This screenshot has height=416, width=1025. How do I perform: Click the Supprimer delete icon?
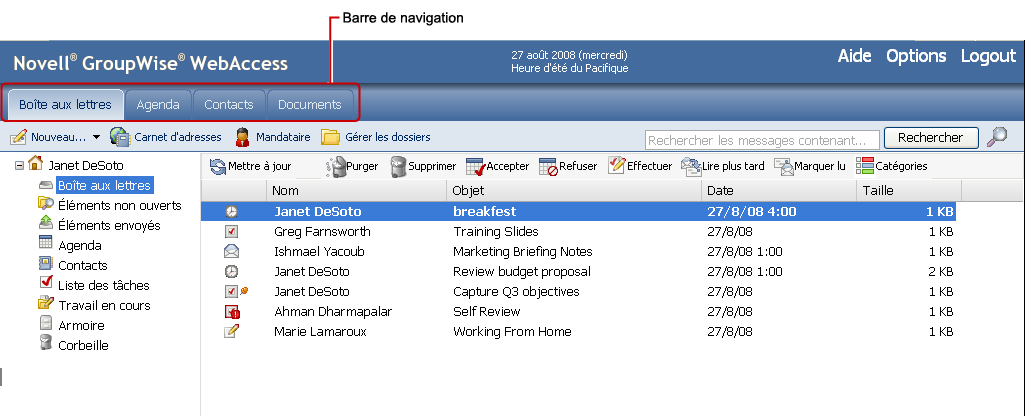coord(399,167)
